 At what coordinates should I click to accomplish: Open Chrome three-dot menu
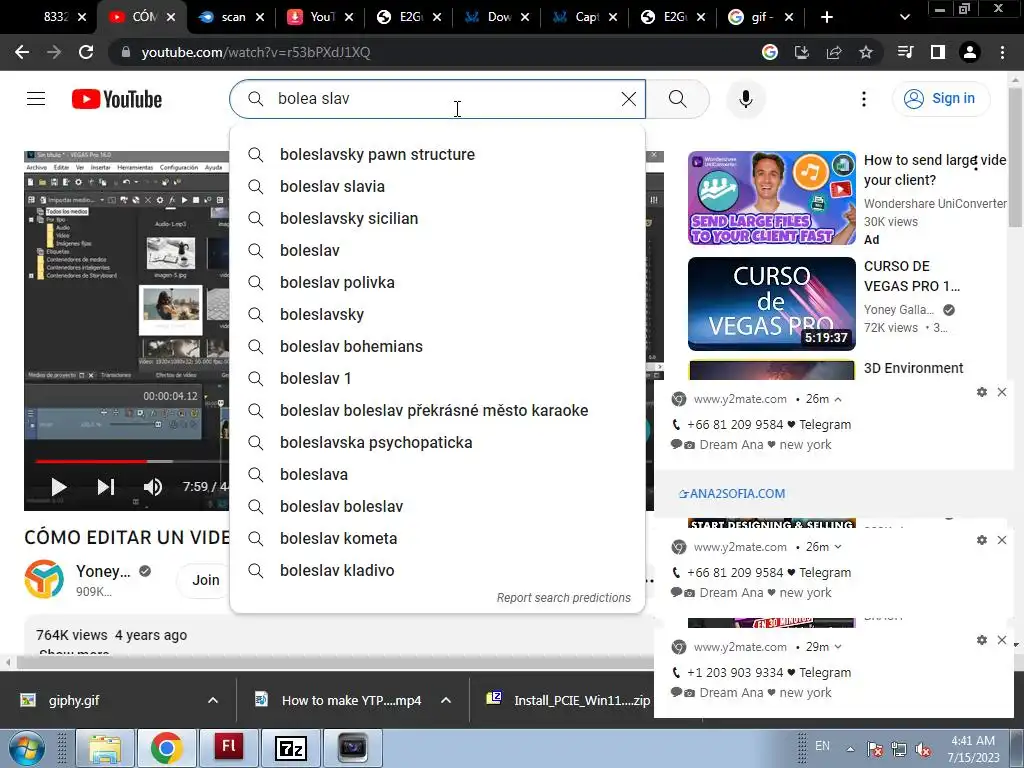(x=1002, y=52)
